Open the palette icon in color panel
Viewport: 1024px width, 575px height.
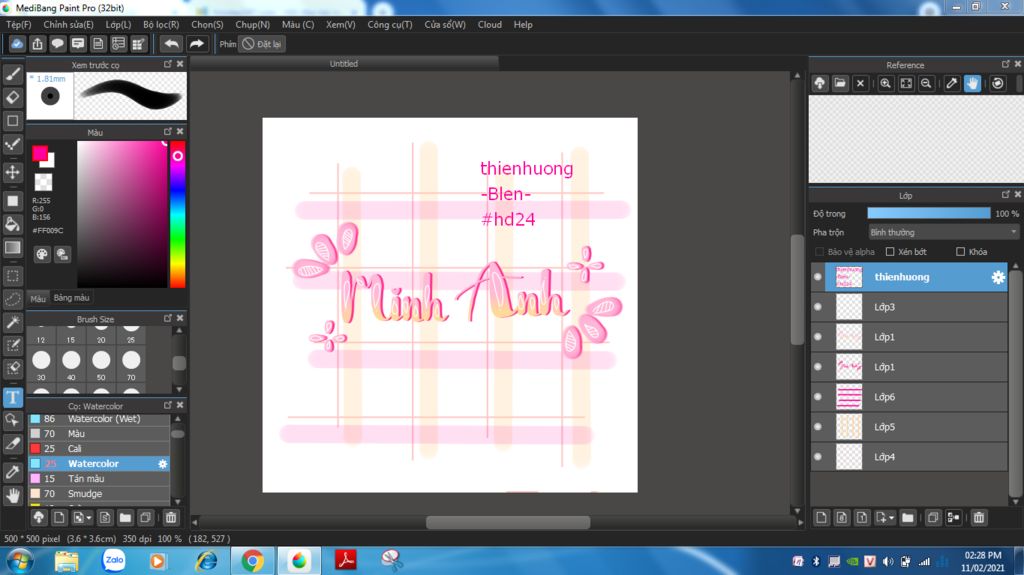(42, 254)
